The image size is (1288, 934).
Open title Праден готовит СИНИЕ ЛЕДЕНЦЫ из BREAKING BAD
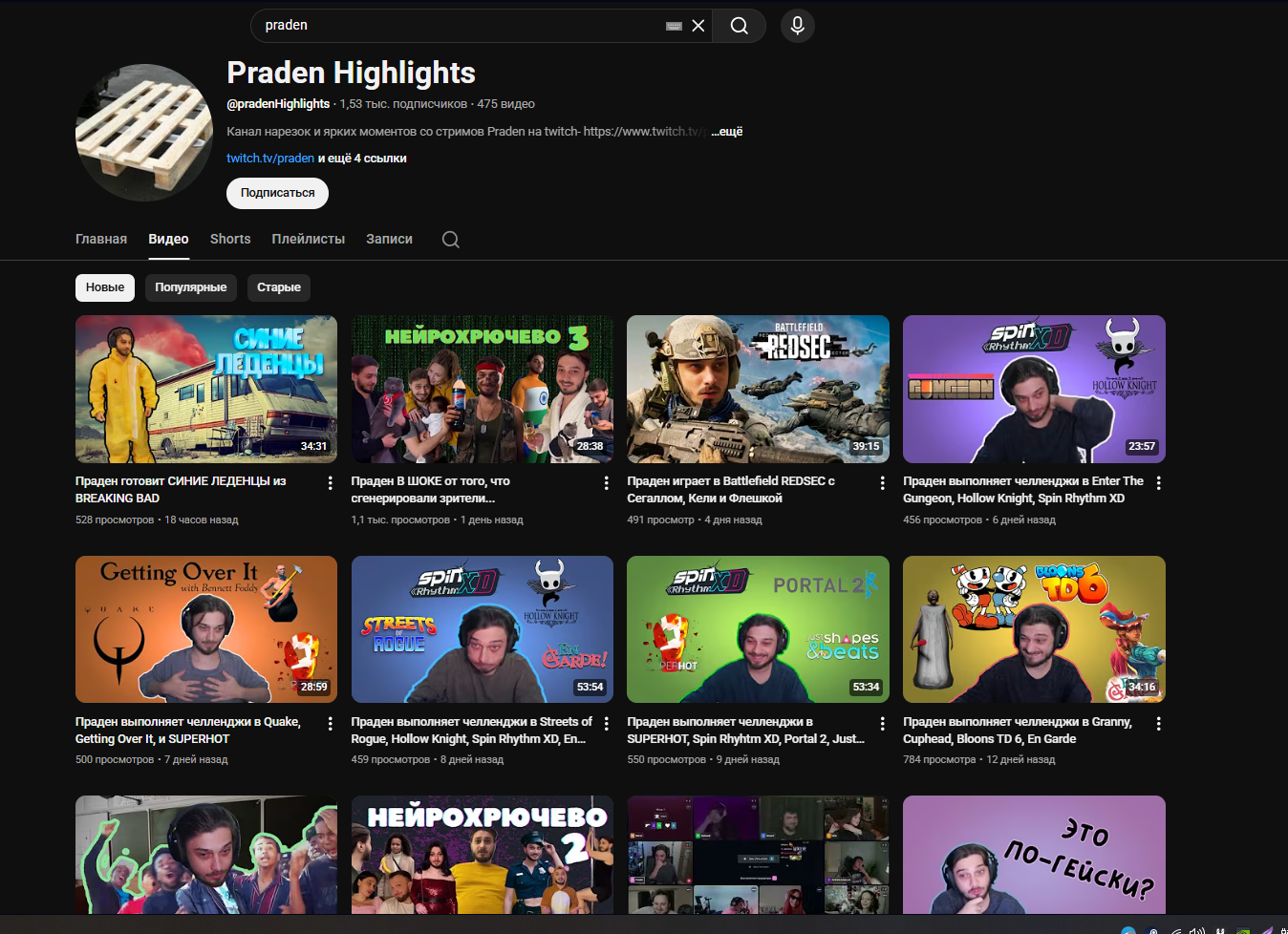[181, 490]
